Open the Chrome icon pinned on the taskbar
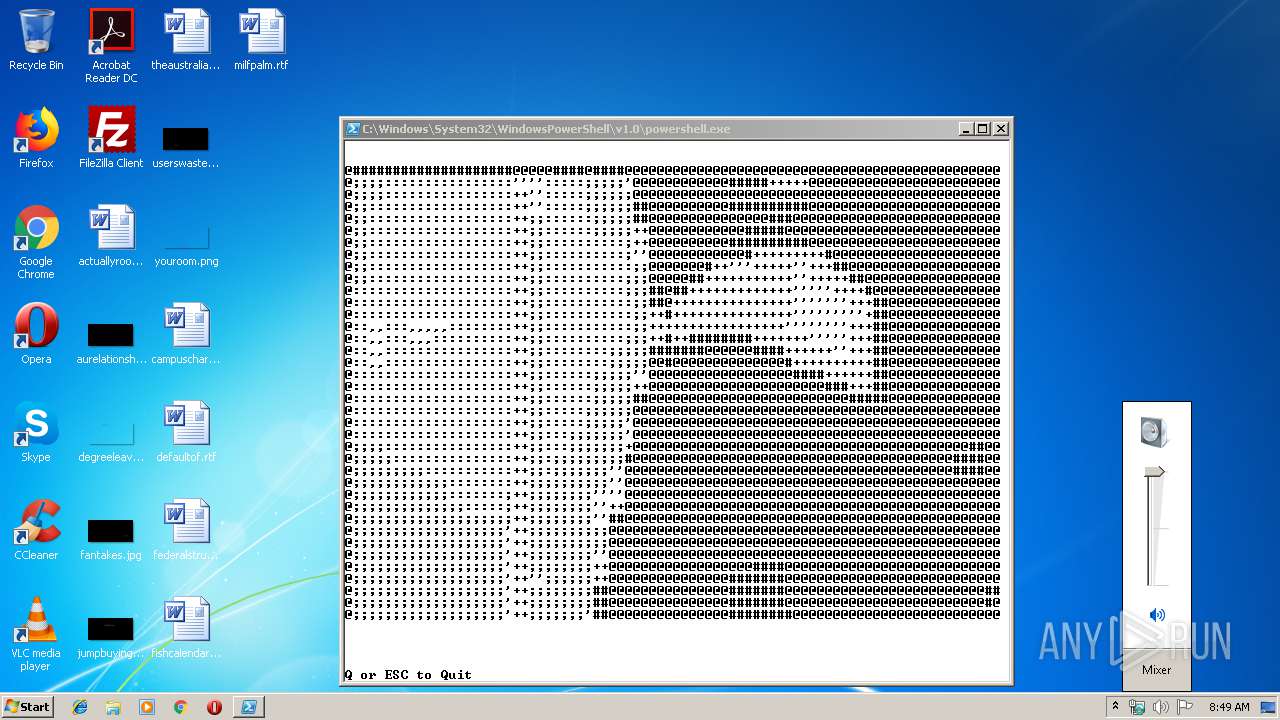 click(180, 707)
